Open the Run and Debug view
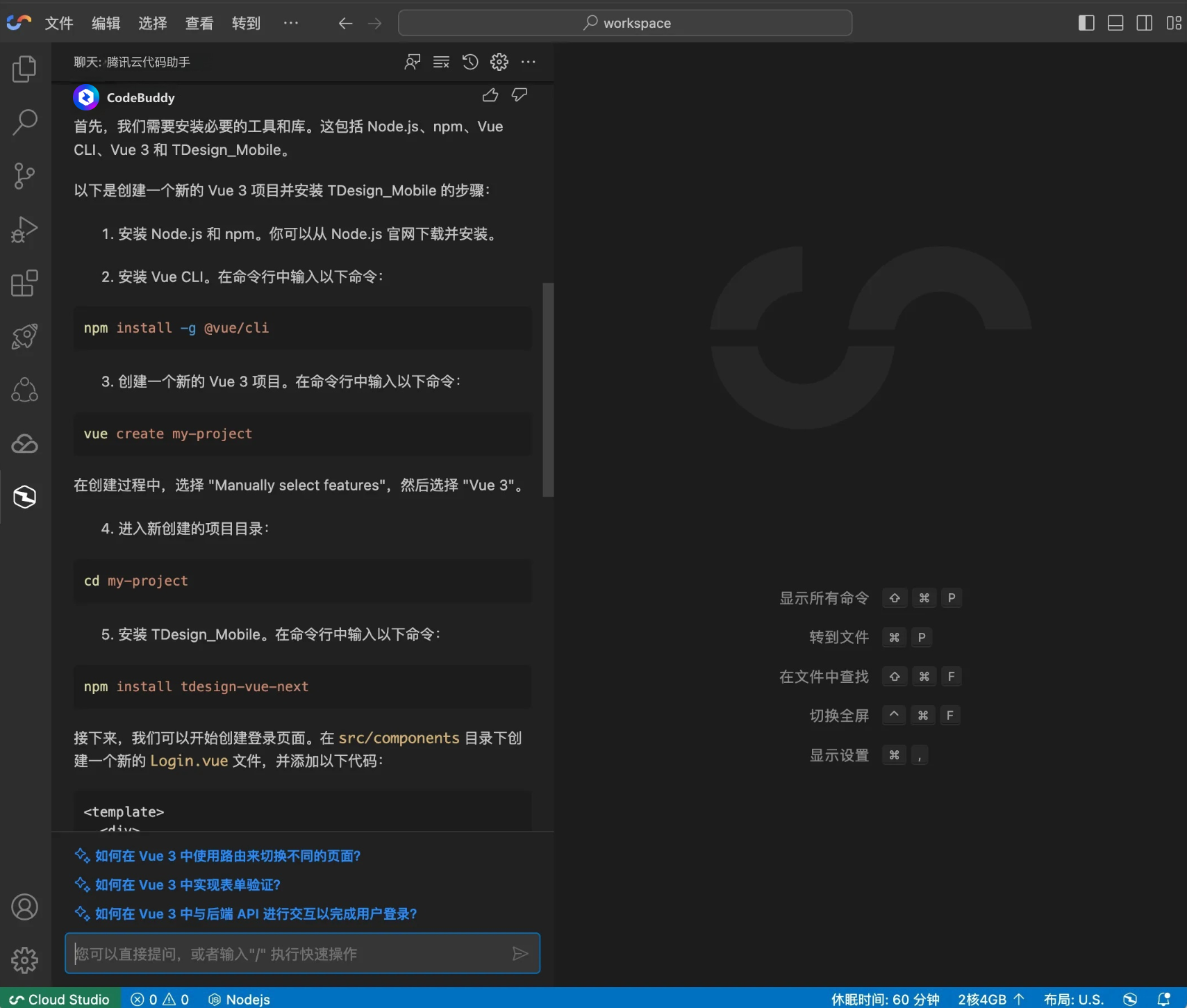Screen dimensions: 1187x1008 [24, 229]
